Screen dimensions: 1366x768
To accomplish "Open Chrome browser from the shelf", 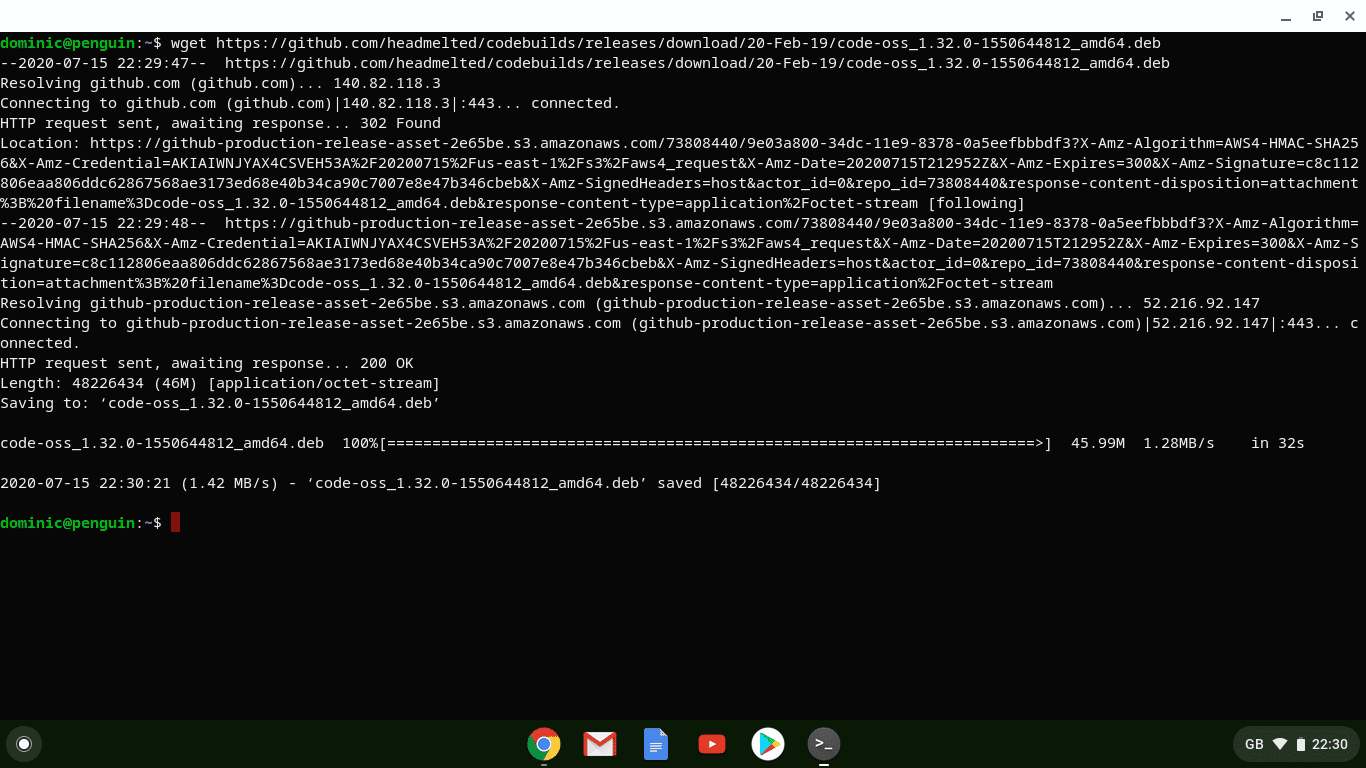I will [x=543, y=744].
